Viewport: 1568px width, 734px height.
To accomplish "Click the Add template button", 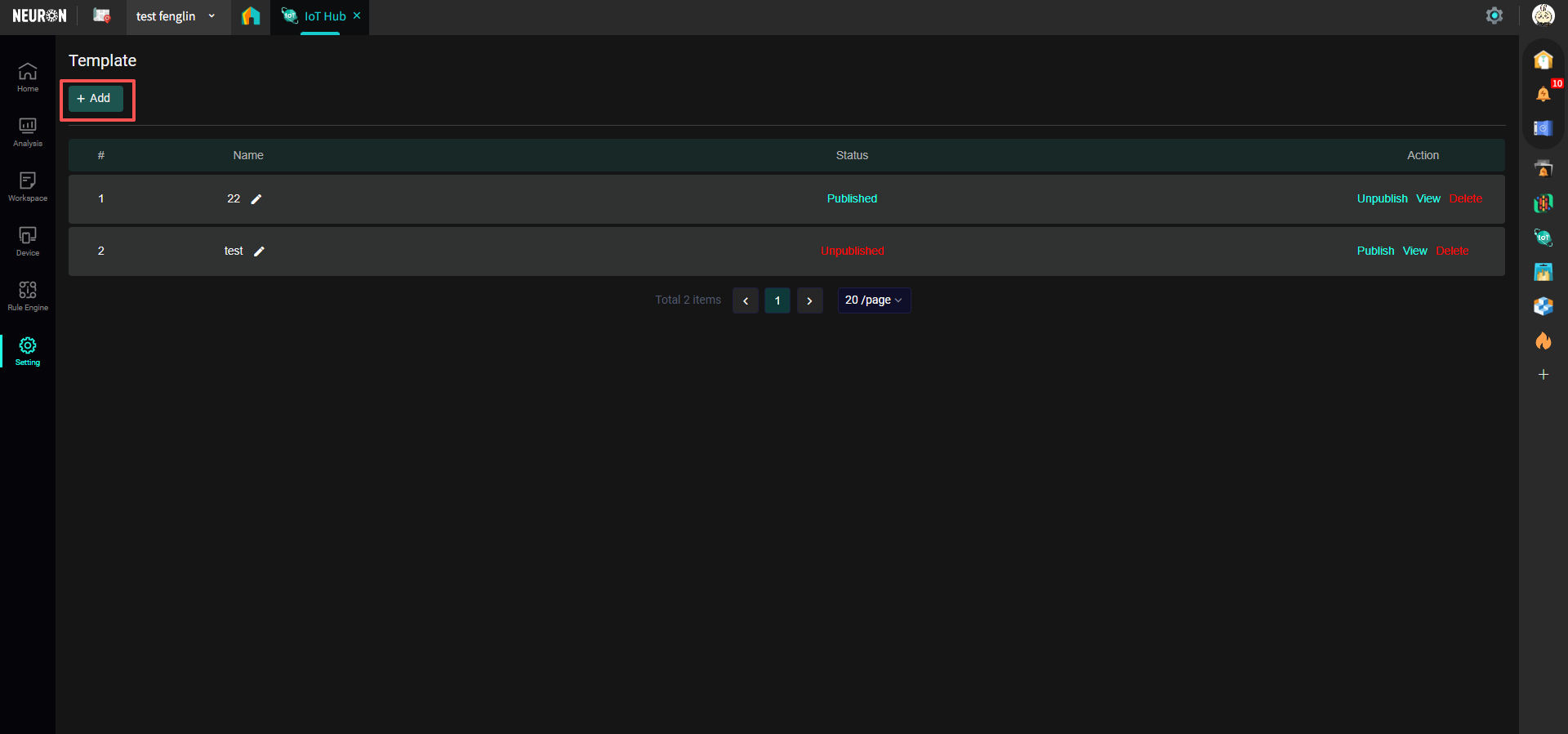I will [x=96, y=99].
